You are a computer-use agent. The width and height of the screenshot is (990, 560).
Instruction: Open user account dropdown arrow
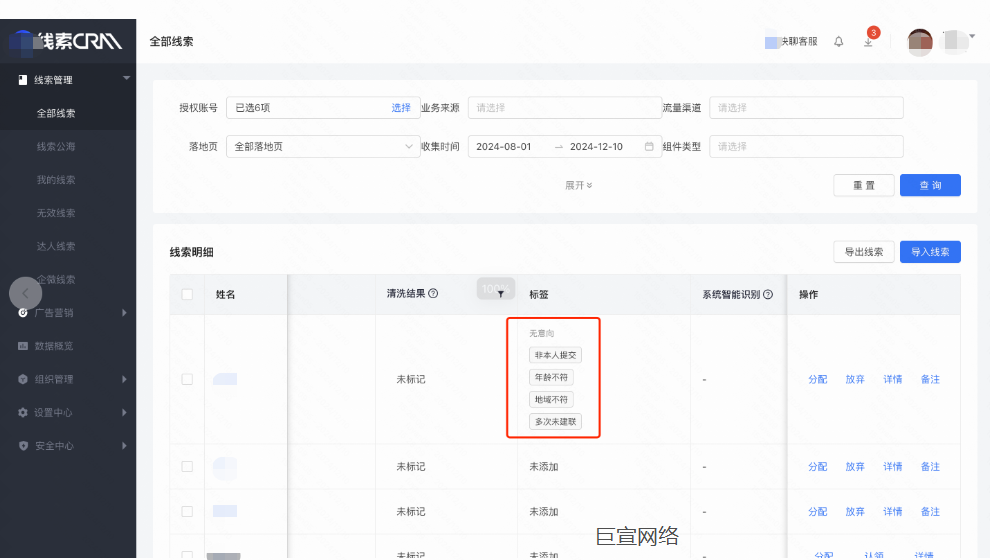(x=972, y=36)
